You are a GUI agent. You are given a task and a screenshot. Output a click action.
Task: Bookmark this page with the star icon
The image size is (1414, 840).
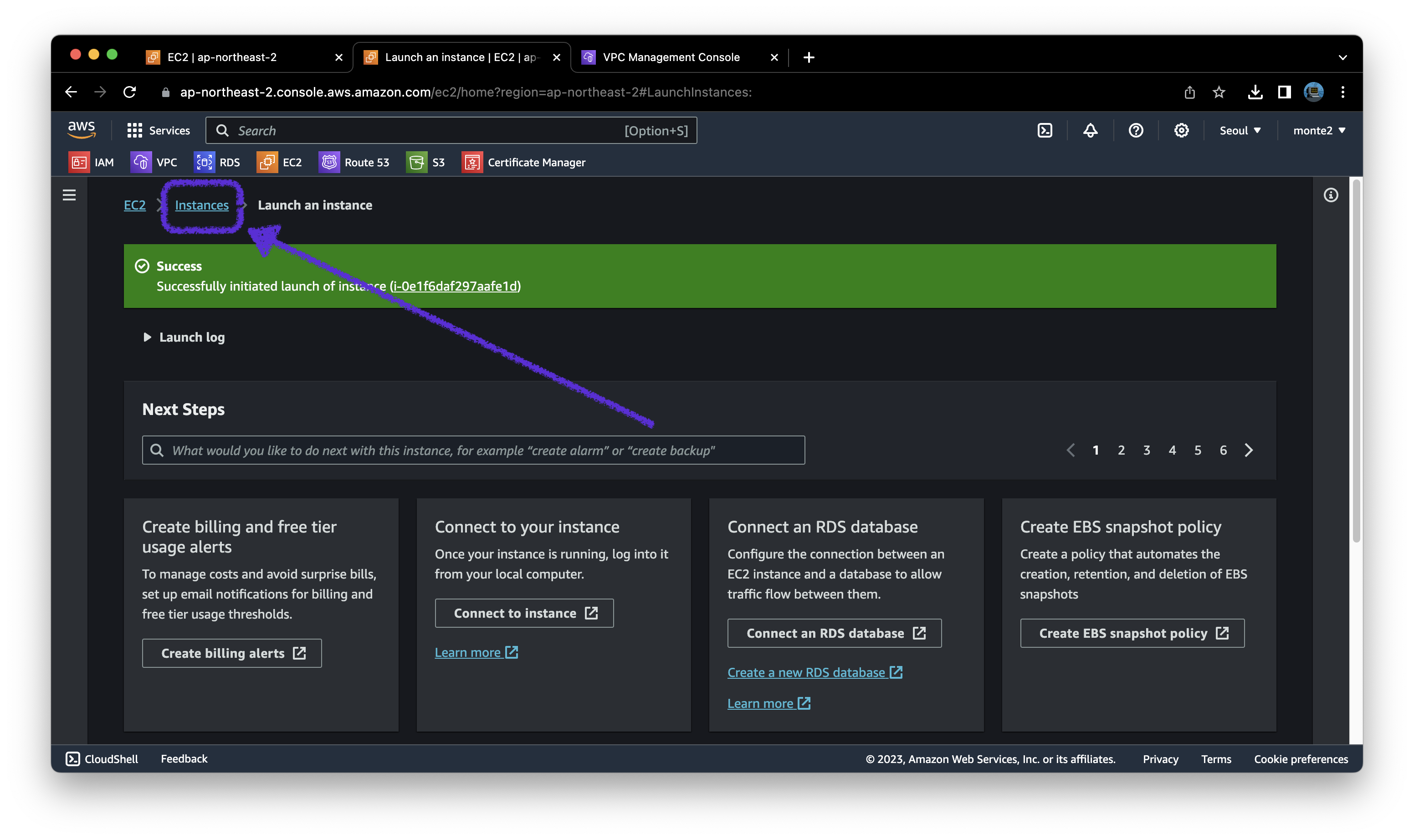click(1219, 92)
